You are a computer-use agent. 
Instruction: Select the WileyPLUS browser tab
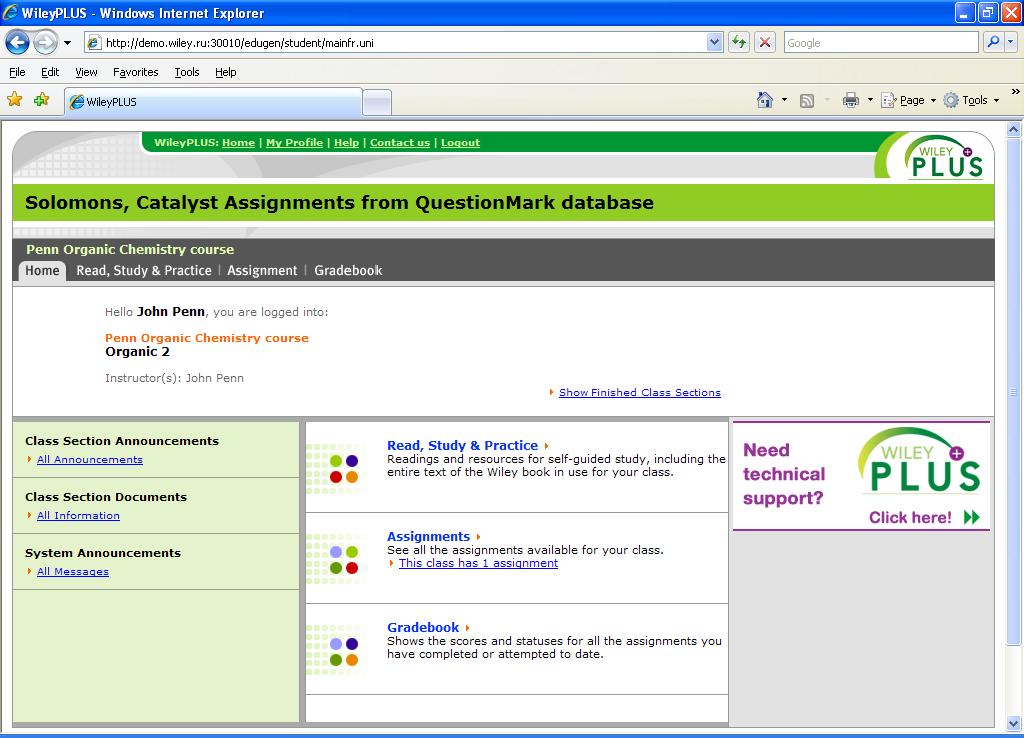[213, 102]
